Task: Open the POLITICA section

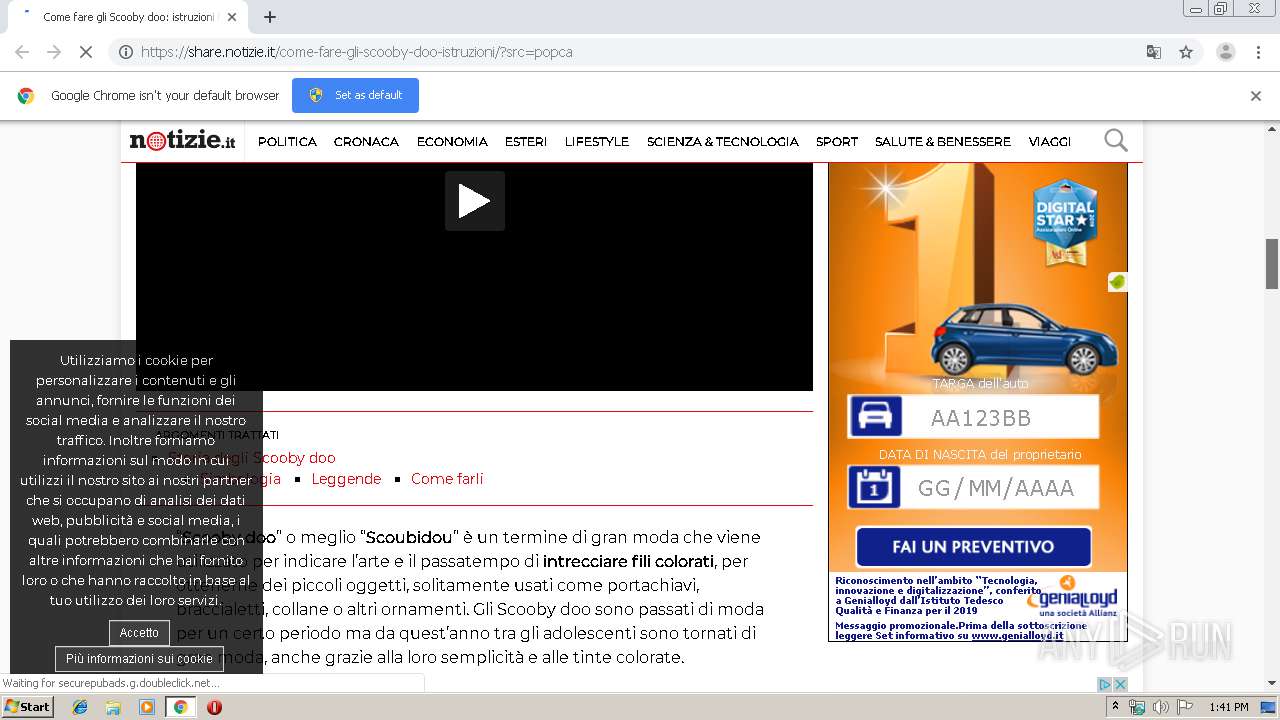Action: click(287, 142)
